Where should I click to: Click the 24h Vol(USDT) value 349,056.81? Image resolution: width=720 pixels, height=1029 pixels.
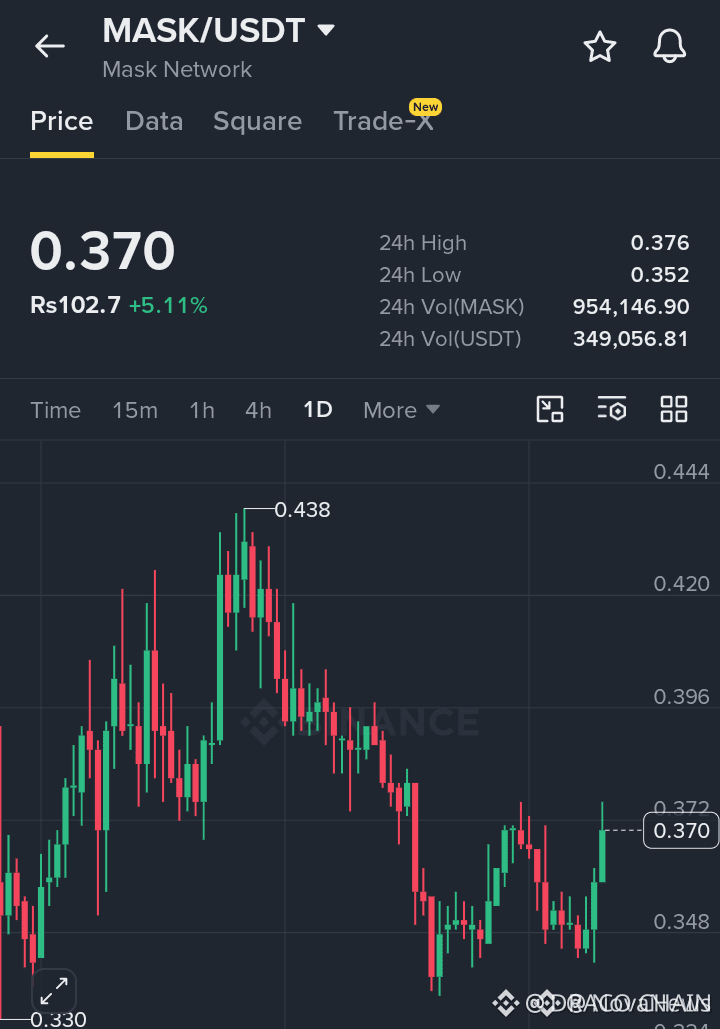pyautogui.click(x=631, y=339)
